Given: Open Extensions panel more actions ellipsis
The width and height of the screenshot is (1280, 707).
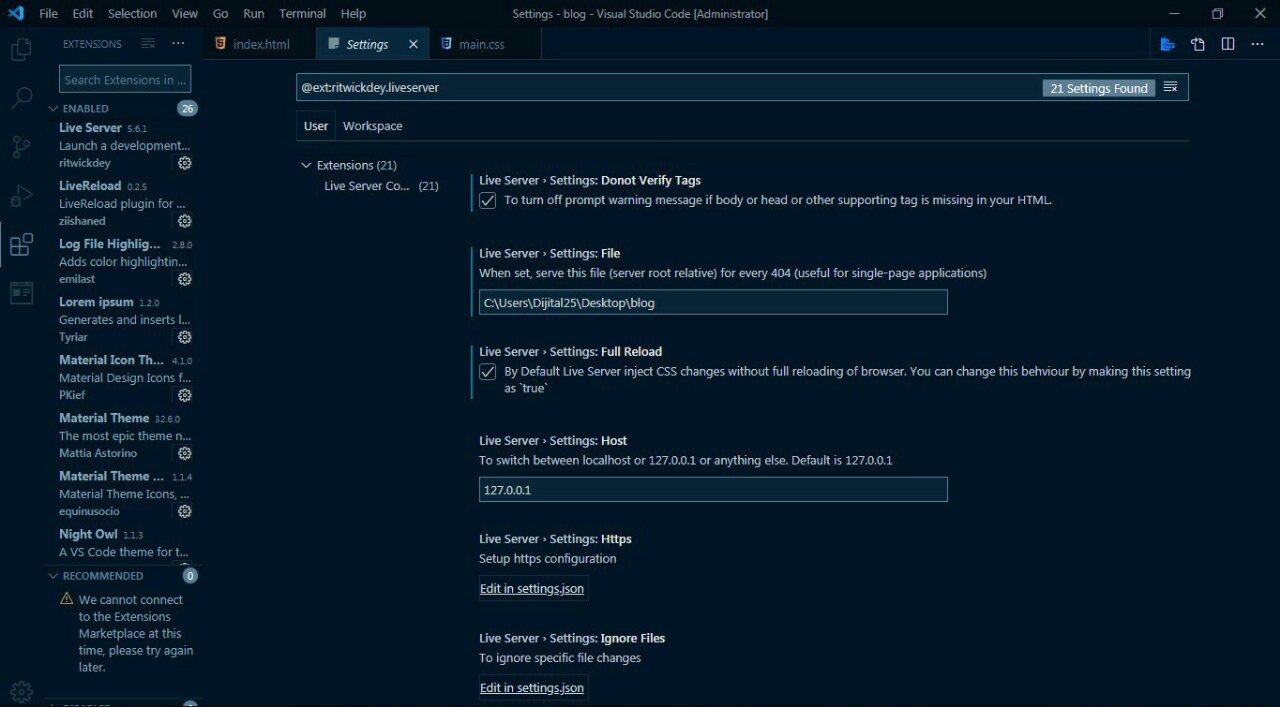Looking at the screenshot, I should pyautogui.click(x=178, y=44).
